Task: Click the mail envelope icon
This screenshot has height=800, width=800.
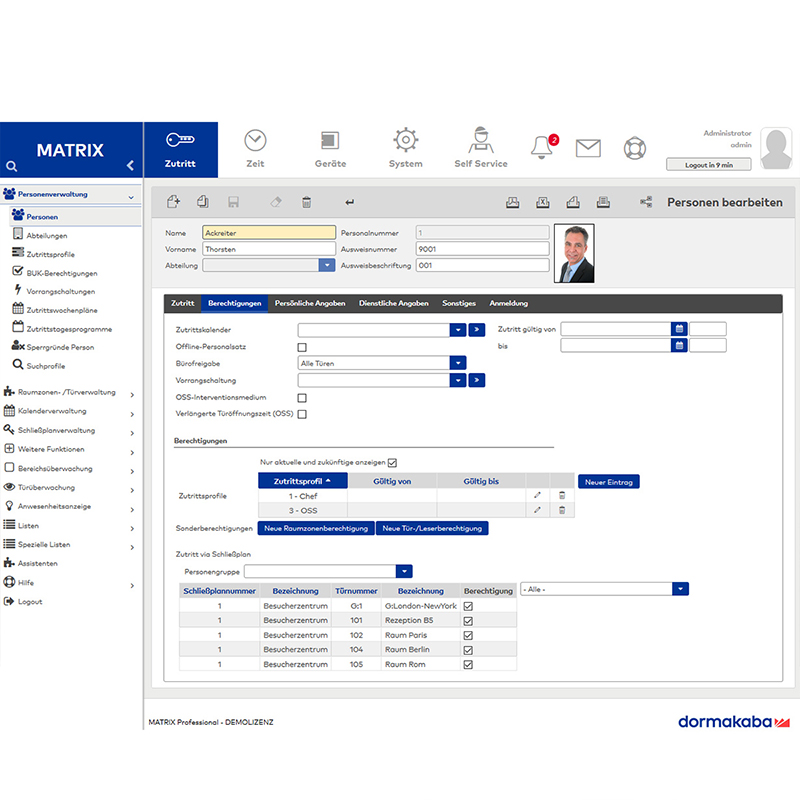Action: click(588, 148)
